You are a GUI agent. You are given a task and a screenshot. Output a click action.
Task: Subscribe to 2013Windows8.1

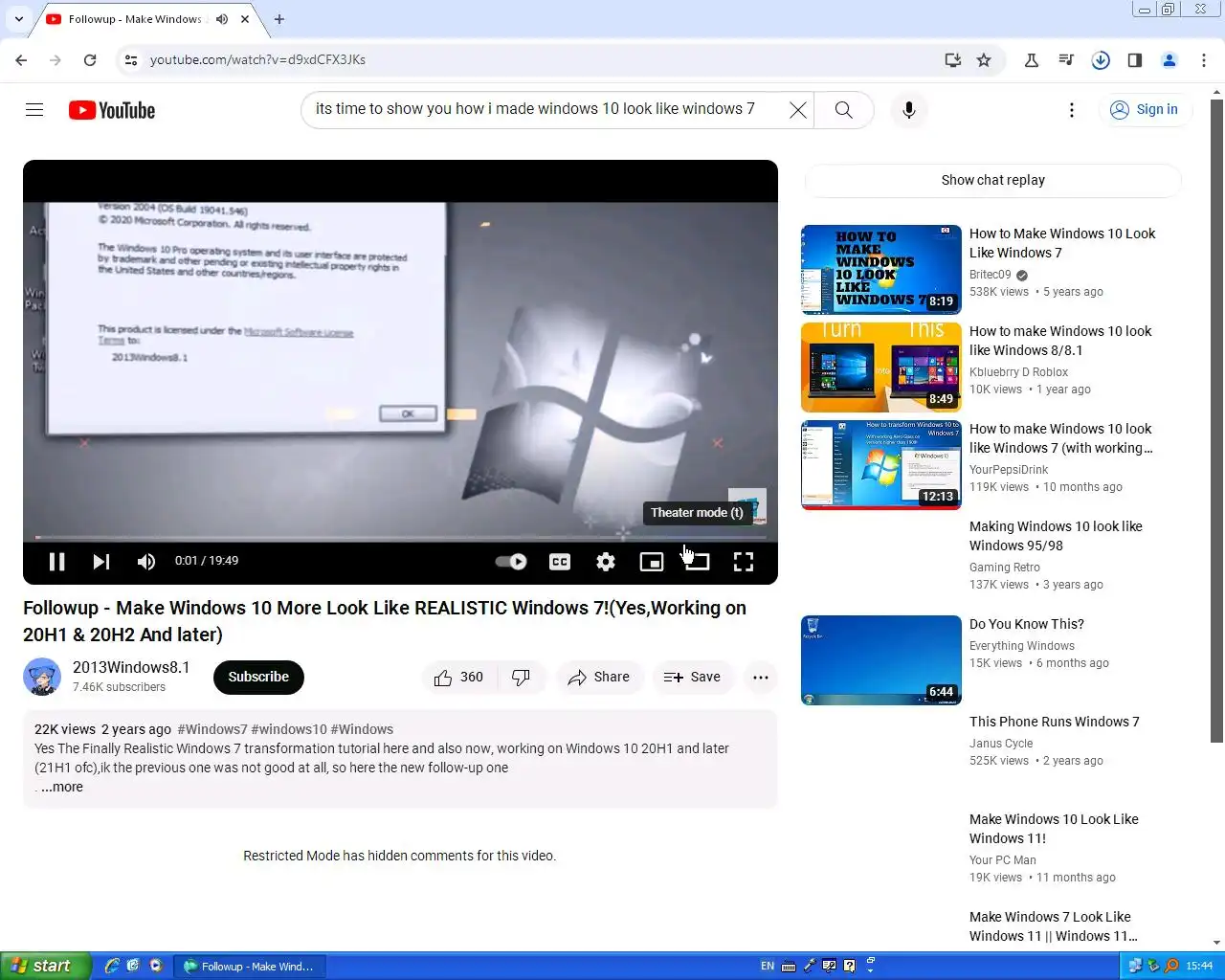258,678
